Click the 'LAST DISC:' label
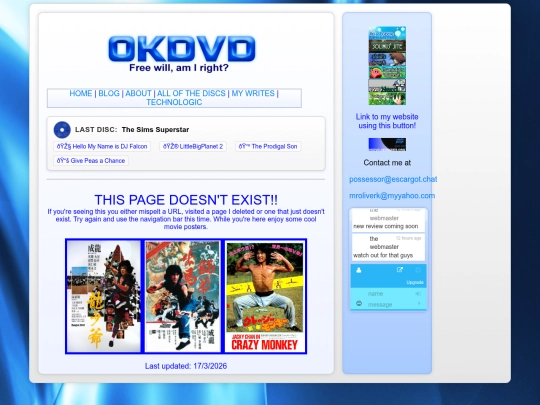540x405 pixels. (x=96, y=130)
